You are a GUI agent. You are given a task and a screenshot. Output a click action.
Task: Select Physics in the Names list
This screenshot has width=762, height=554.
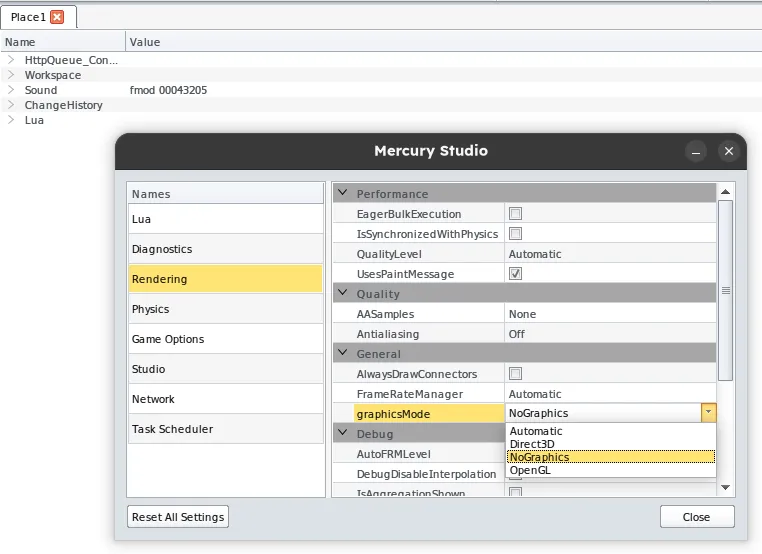click(225, 309)
